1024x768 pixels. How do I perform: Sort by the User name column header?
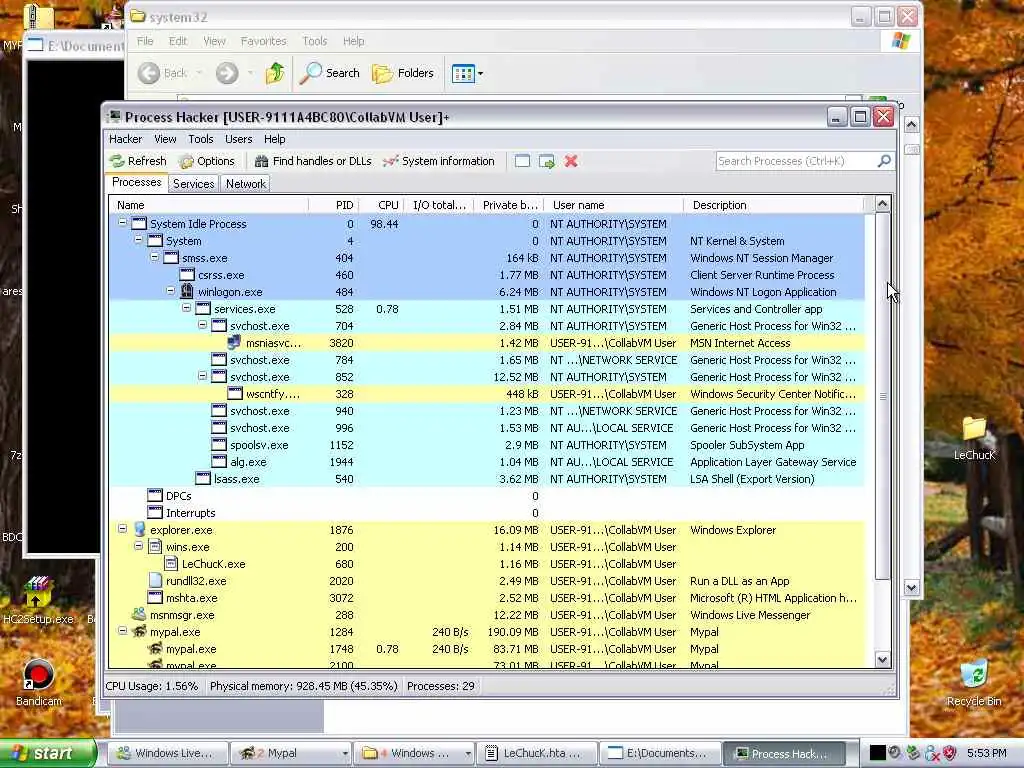click(614, 205)
